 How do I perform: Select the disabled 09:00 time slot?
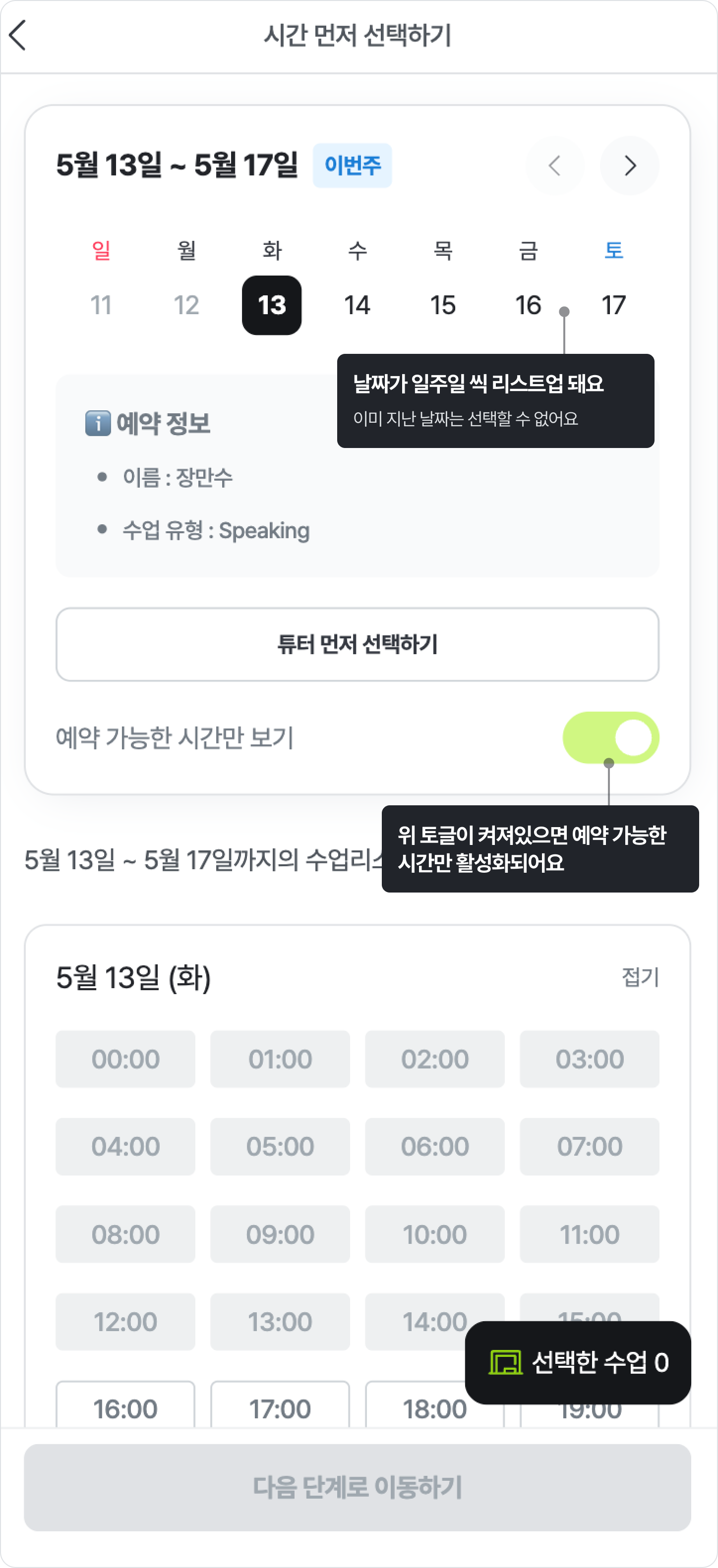coord(280,1234)
